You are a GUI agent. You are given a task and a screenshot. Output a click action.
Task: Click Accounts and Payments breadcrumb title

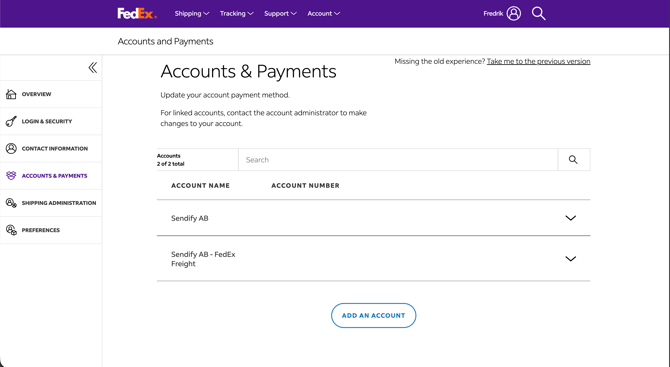pos(165,41)
